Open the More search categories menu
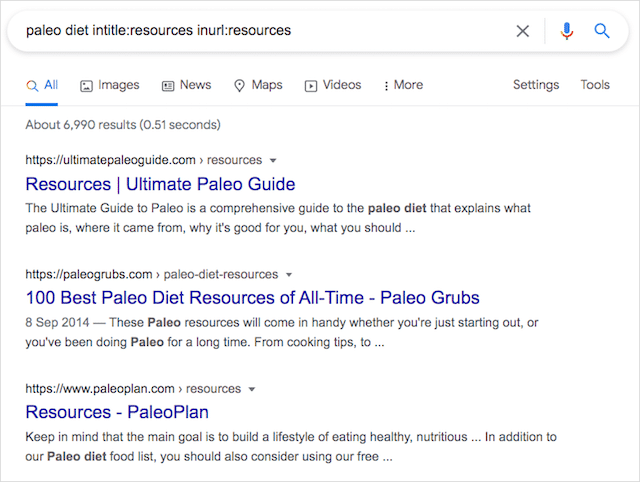 point(403,85)
